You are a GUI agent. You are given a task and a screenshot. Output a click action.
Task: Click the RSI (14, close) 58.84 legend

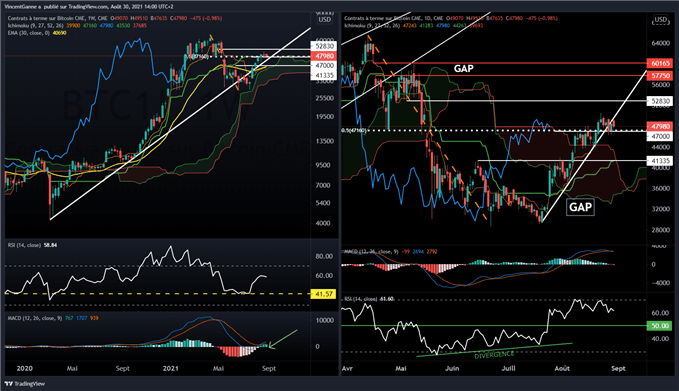(32, 245)
